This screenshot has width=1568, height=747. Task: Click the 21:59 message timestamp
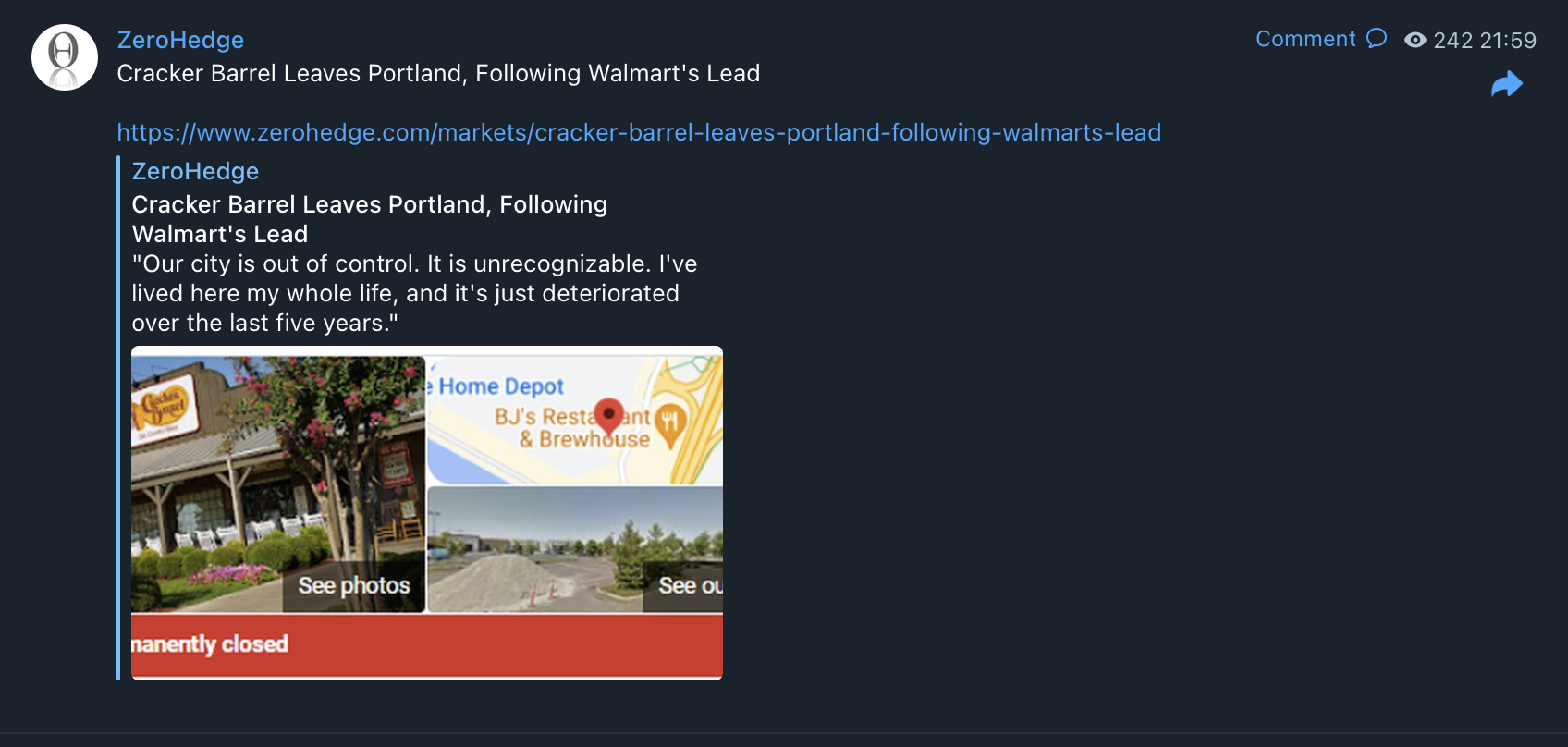[x=1508, y=41]
